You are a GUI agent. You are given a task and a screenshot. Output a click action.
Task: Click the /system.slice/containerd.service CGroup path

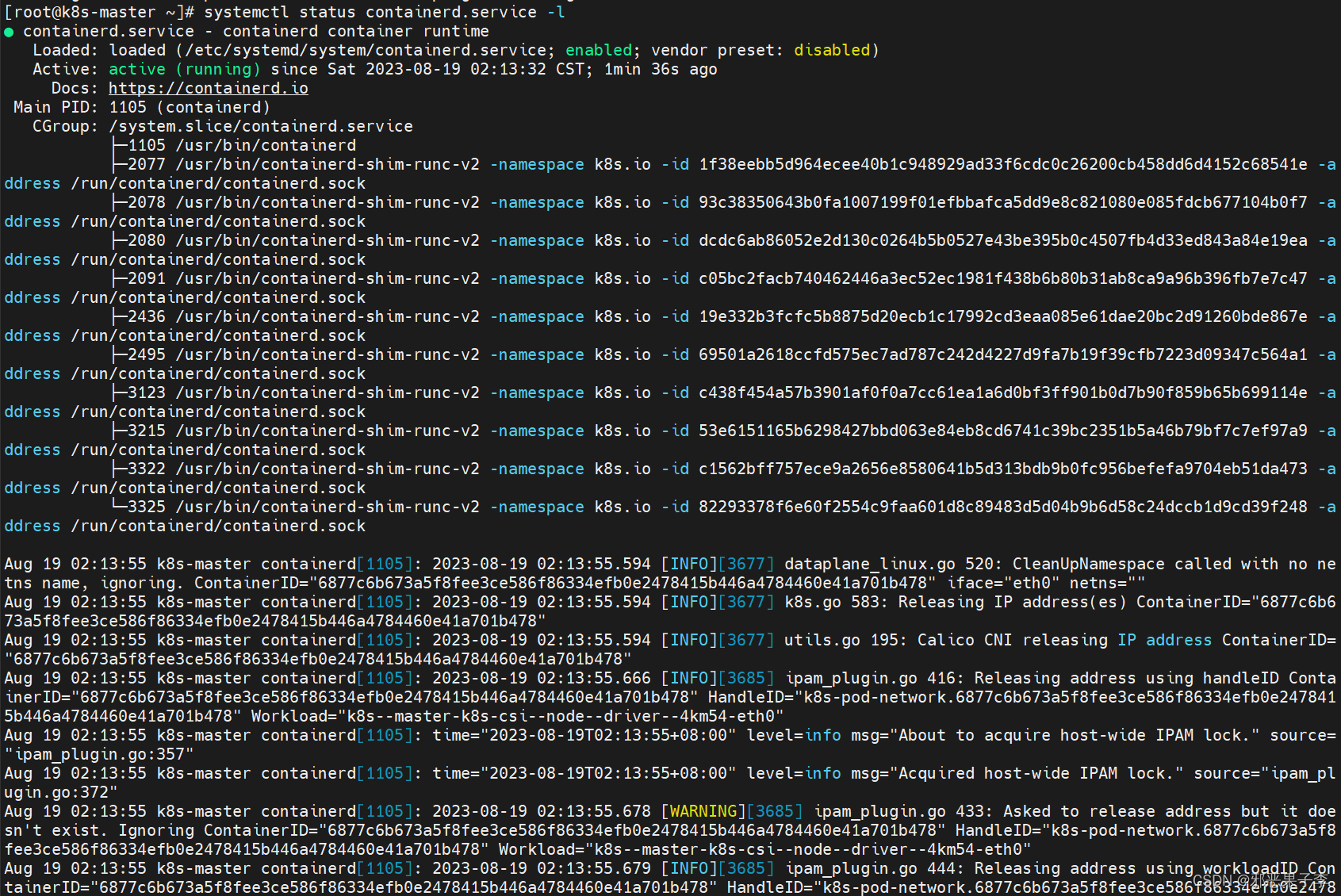click(261, 126)
